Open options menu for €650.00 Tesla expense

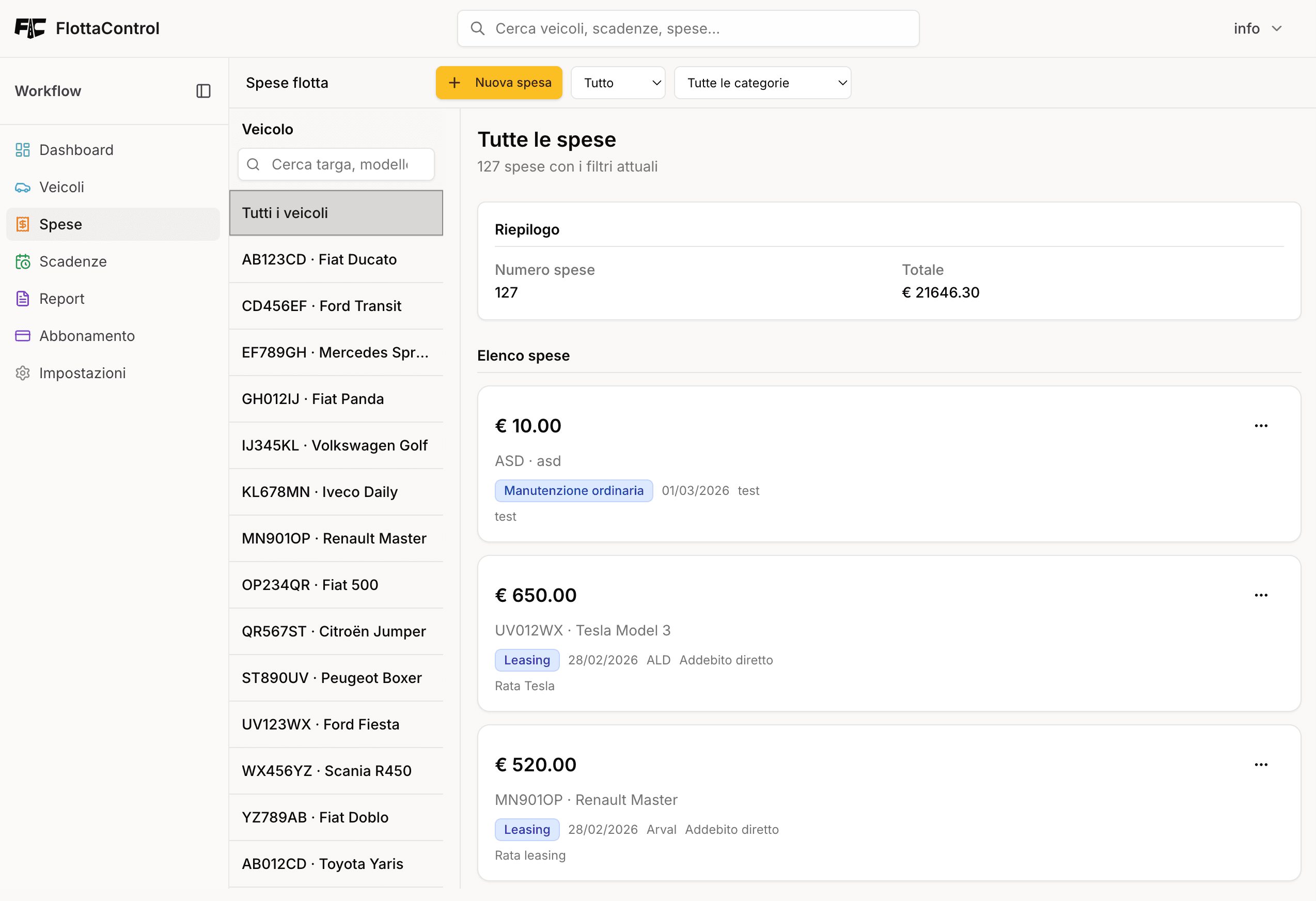[x=1261, y=595]
